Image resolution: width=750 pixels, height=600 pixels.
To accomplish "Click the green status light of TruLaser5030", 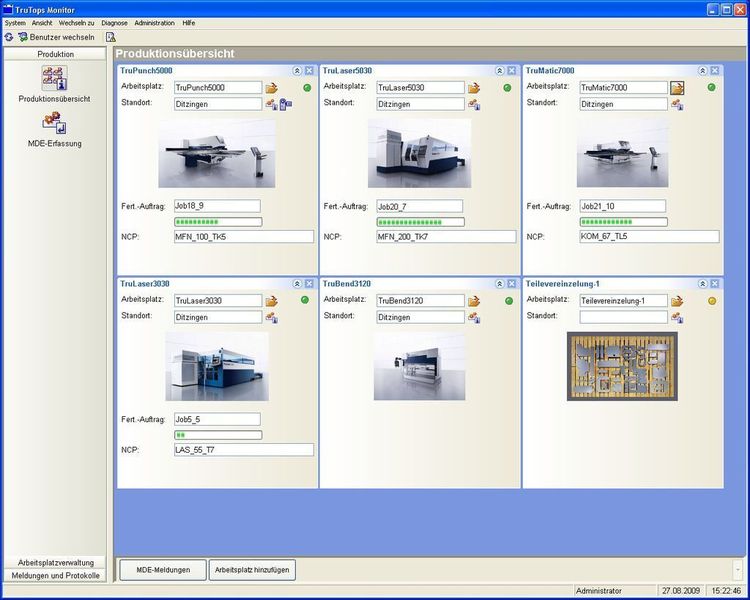I will click(507, 88).
